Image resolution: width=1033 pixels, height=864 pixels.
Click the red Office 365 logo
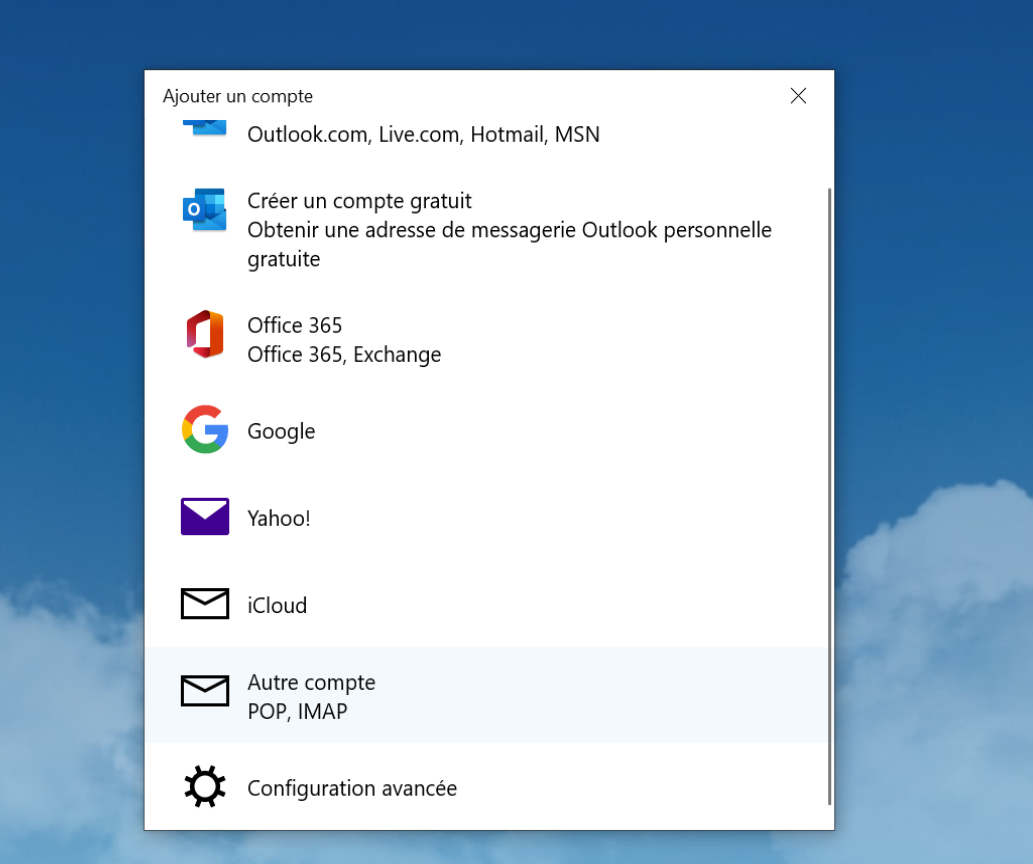204,334
